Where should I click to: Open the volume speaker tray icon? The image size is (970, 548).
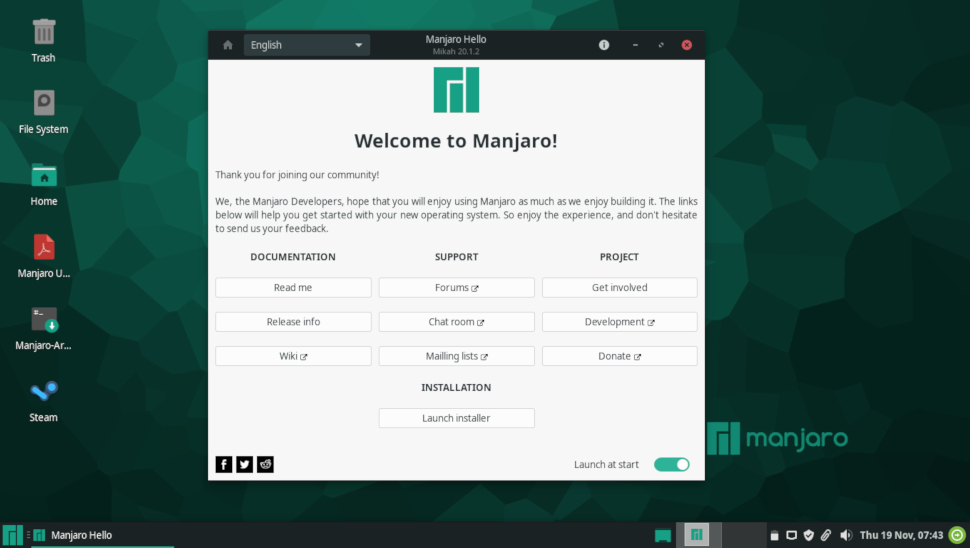click(846, 536)
